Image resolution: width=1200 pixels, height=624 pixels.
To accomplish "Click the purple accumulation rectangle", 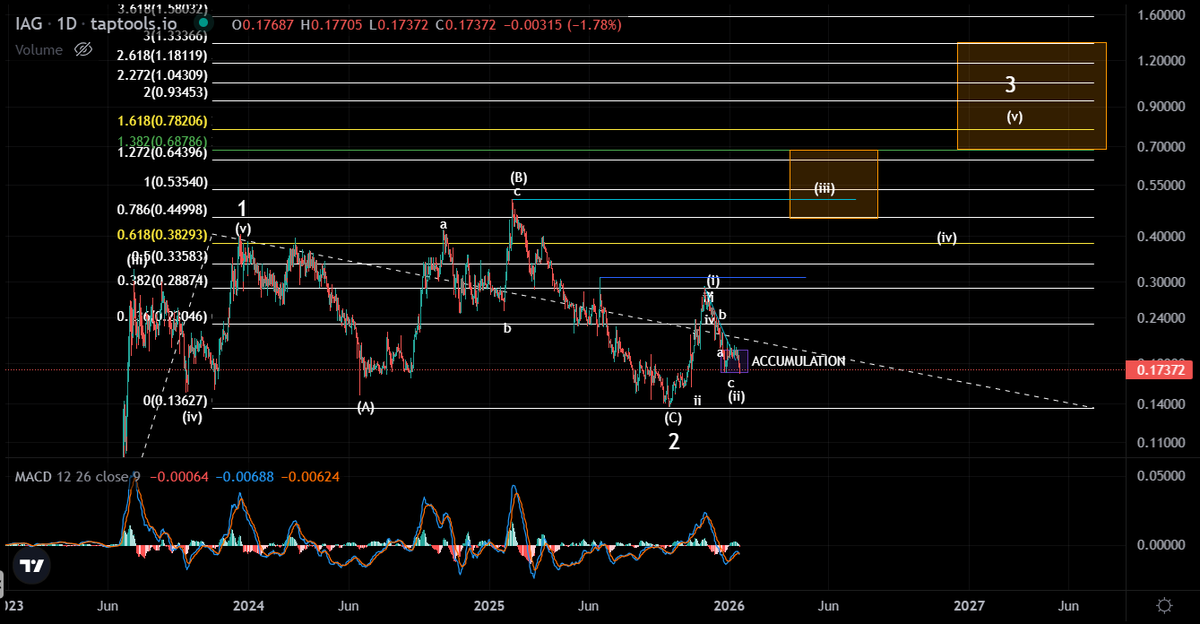I will [735, 361].
